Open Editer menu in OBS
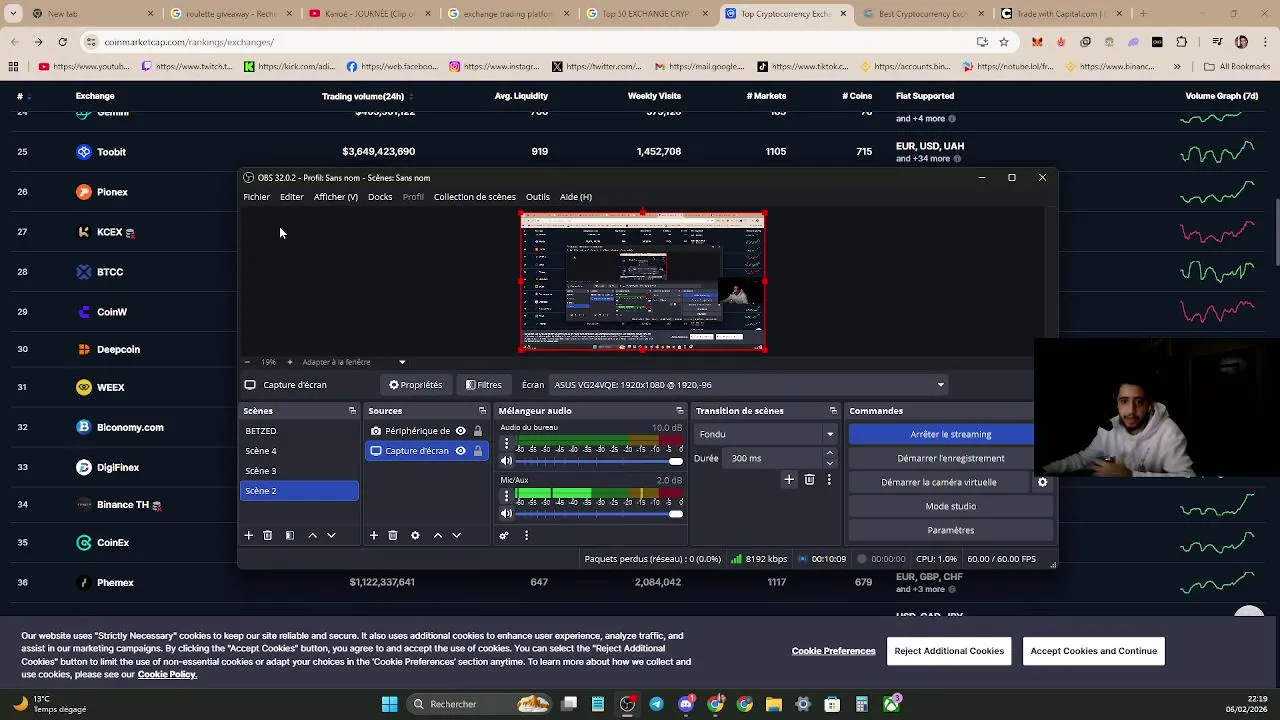 (x=291, y=197)
